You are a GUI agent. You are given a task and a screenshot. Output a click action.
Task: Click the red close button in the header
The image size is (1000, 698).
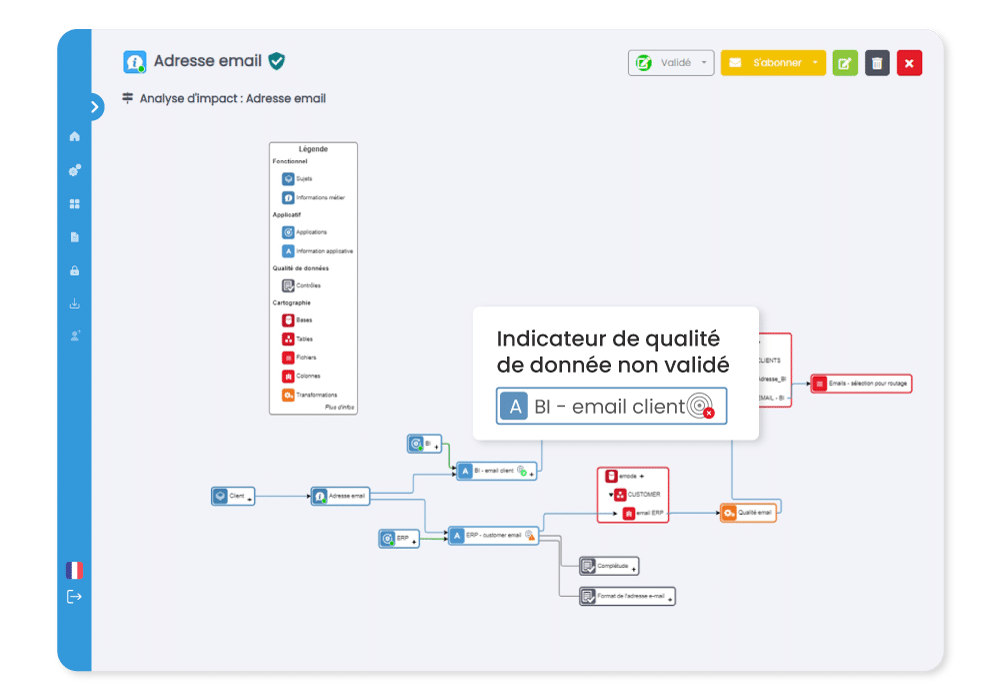point(909,63)
